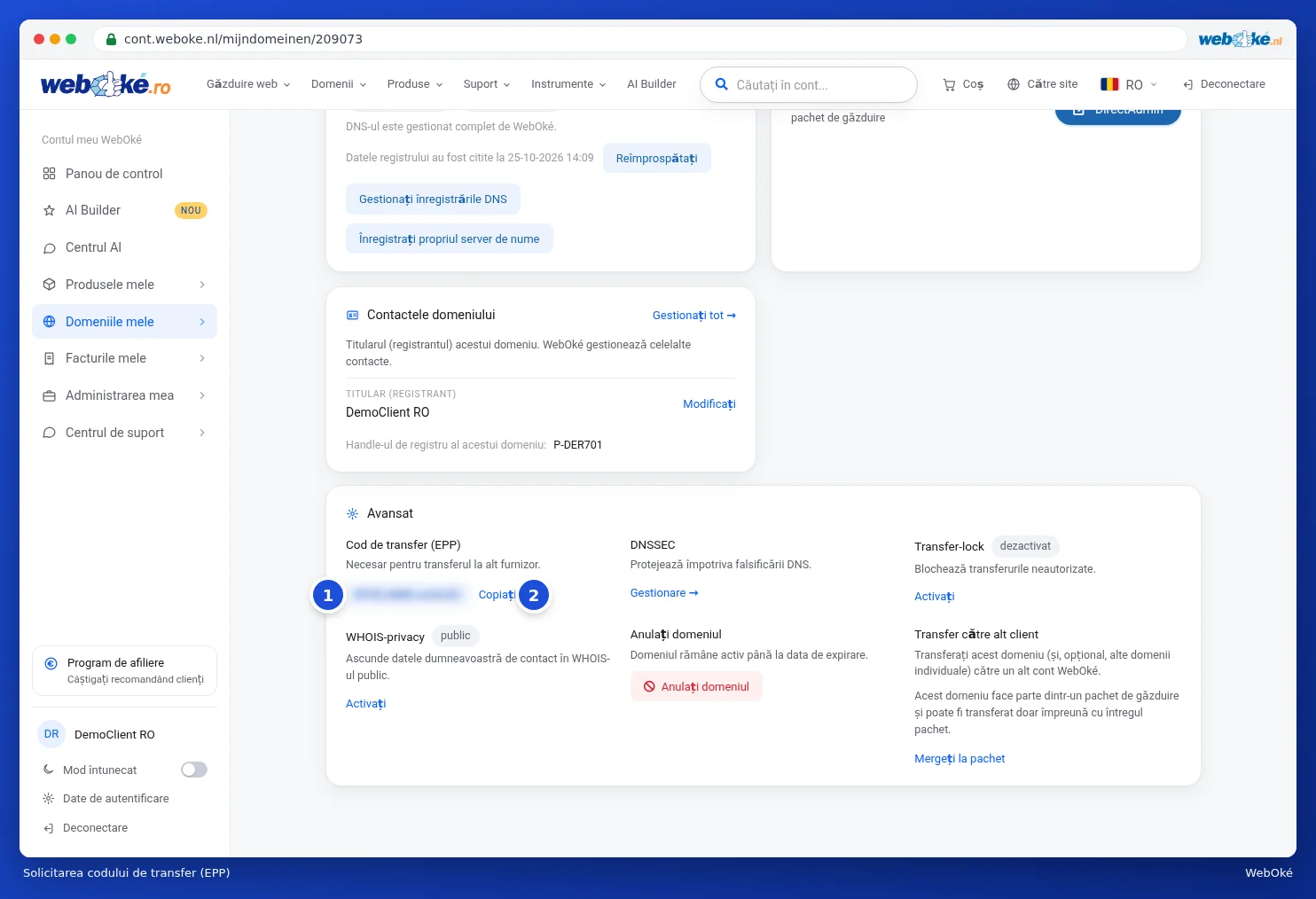
Task: Click the Centrul AI chat bubble icon
Action: coord(50,247)
